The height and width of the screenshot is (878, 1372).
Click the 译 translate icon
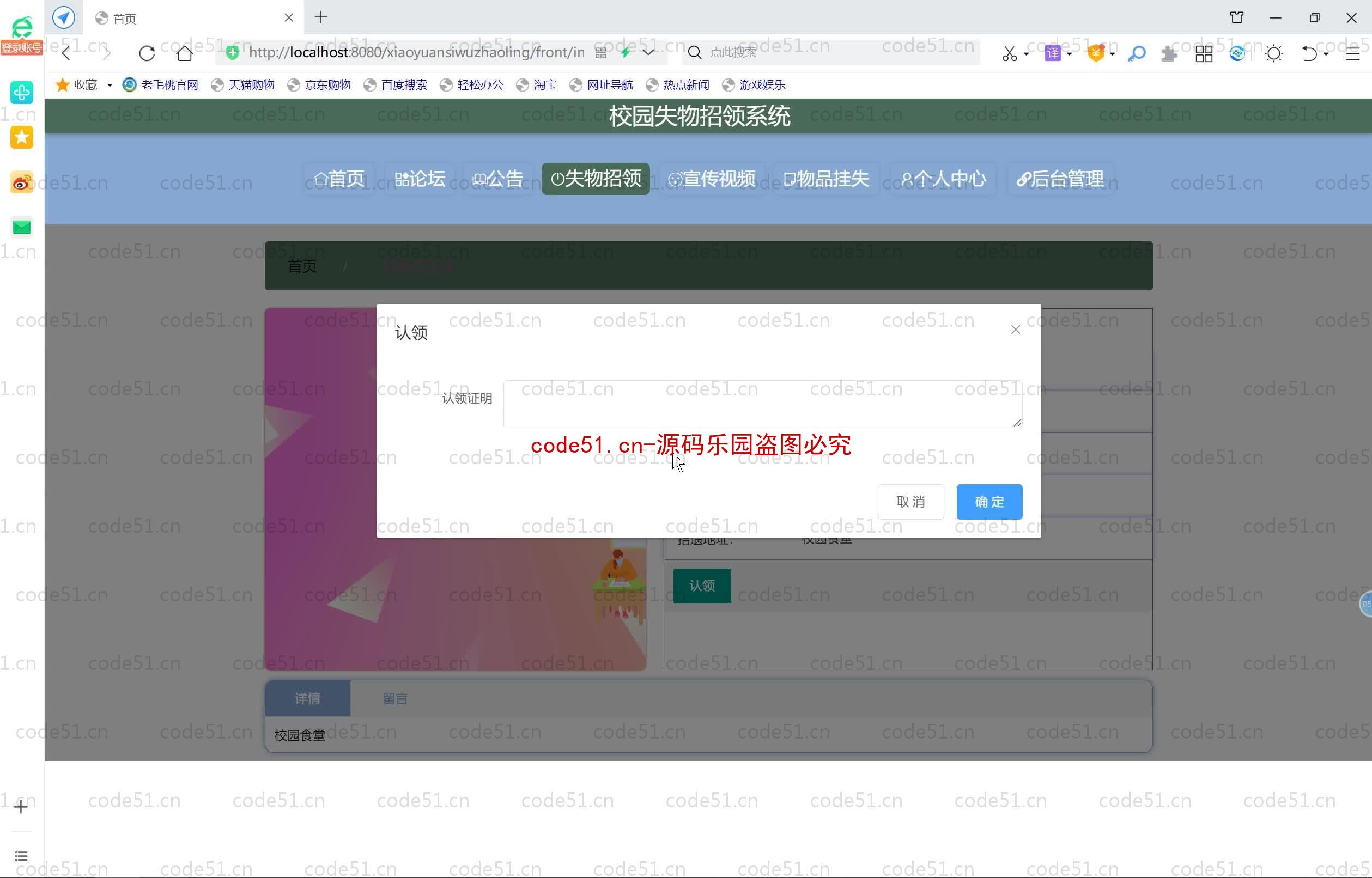coord(1052,53)
